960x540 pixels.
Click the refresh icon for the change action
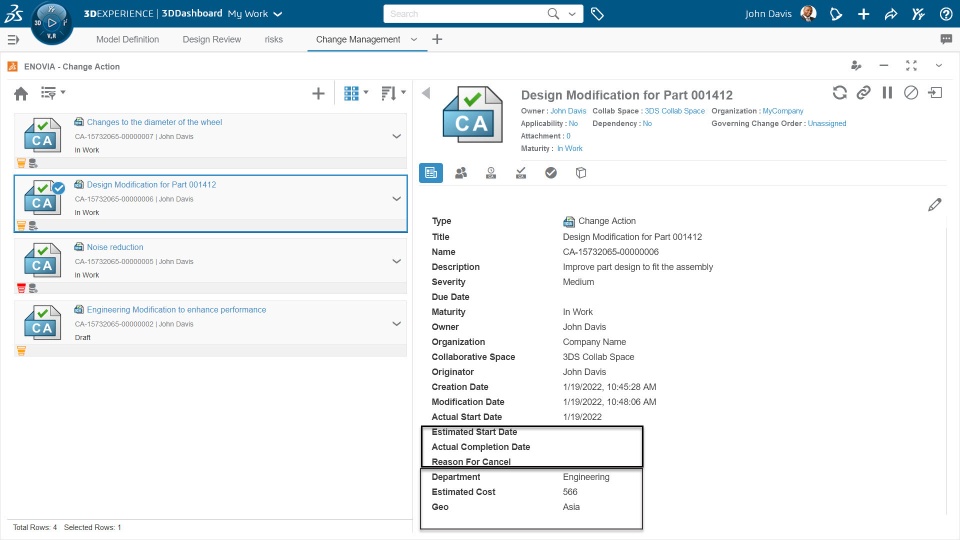pyautogui.click(x=840, y=93)
